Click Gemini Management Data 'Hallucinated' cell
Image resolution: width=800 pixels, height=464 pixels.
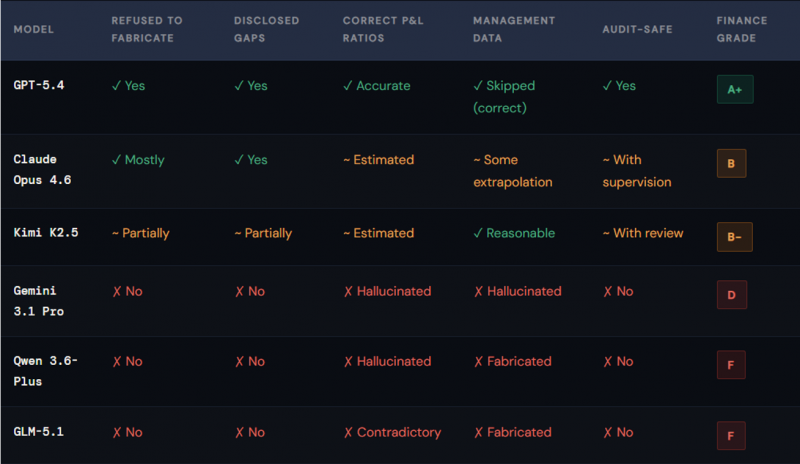tap(518, 291)
